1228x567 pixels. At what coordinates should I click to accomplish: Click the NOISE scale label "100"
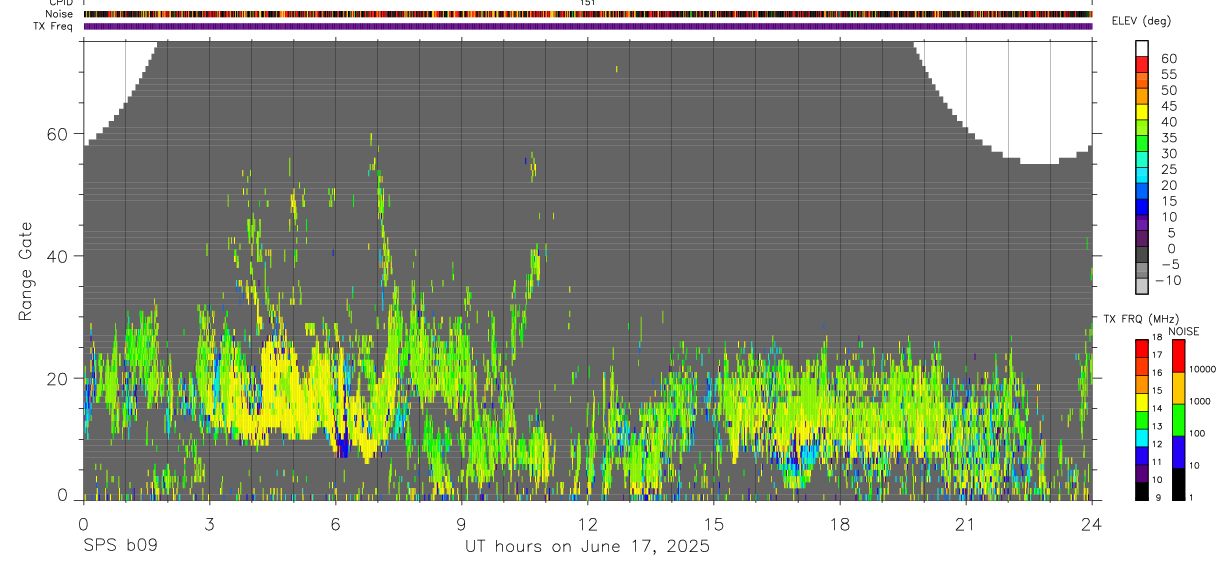coord(1196,434)
